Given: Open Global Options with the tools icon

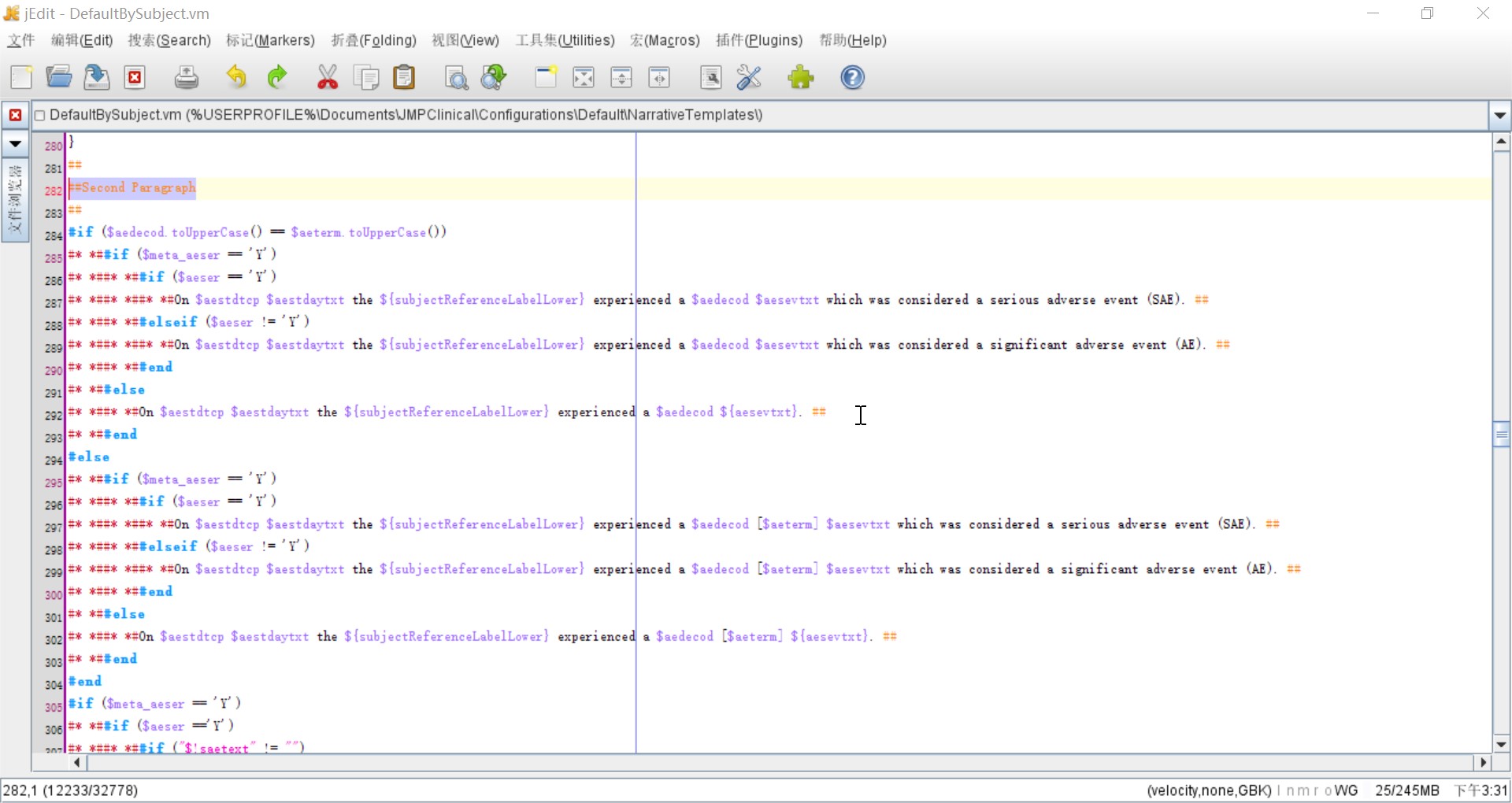Looking at the screenshot, I should pyautogui.click(x=749, y=77).
